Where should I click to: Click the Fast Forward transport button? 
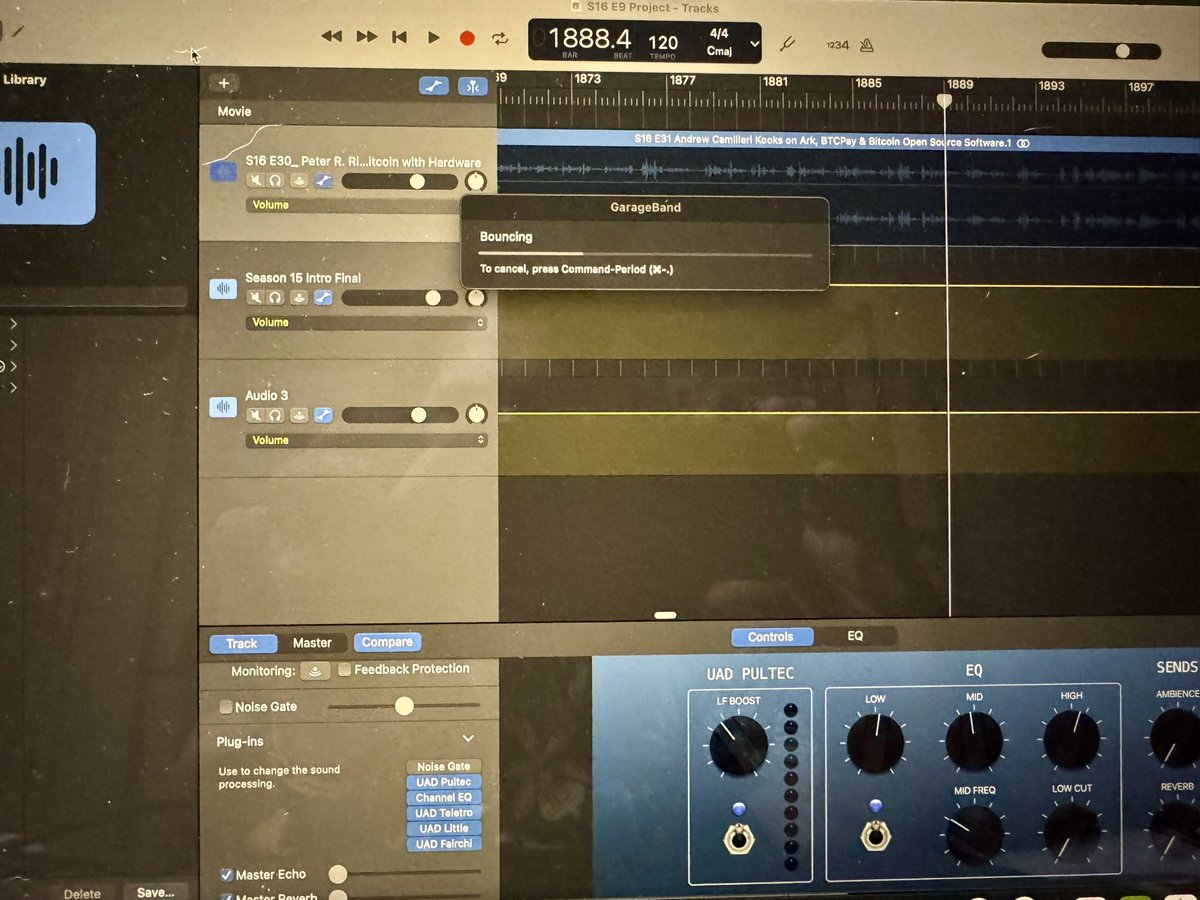pos(367,37)
